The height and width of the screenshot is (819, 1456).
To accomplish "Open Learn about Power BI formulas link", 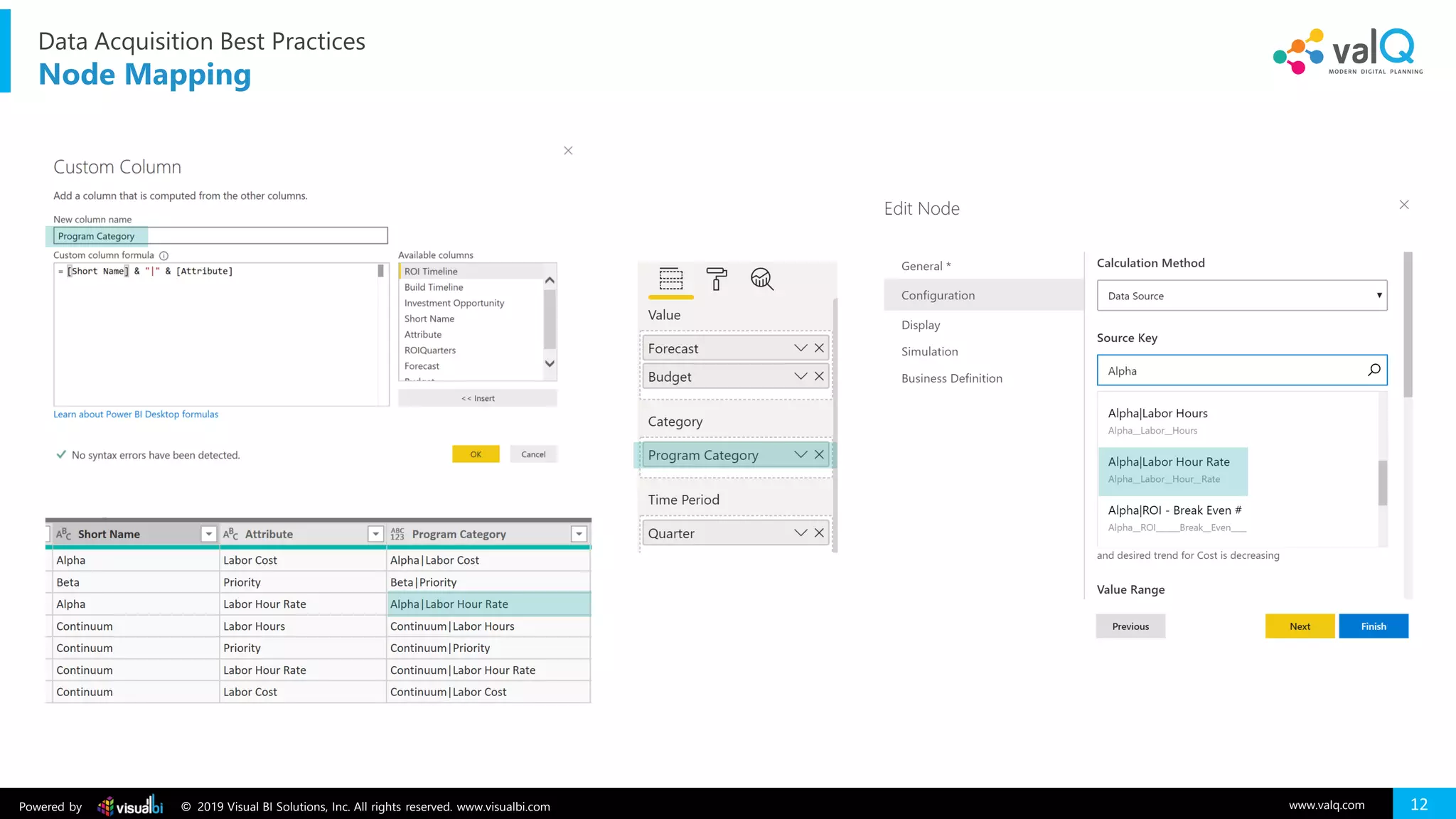I will pyautogui.click(x=136, y=414).
